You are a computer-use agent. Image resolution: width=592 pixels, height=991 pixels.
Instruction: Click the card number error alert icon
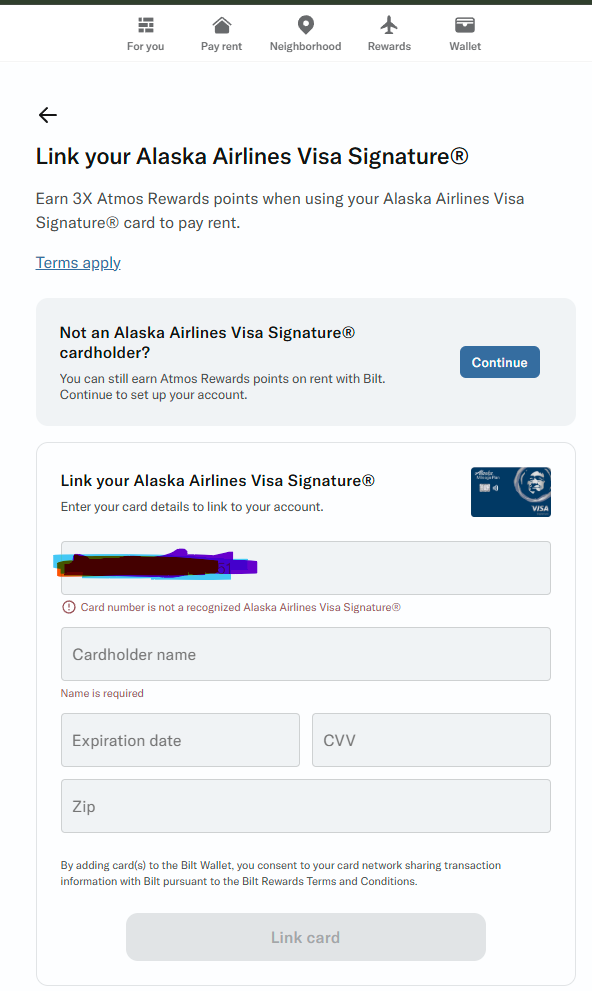[x=68, y=607]
